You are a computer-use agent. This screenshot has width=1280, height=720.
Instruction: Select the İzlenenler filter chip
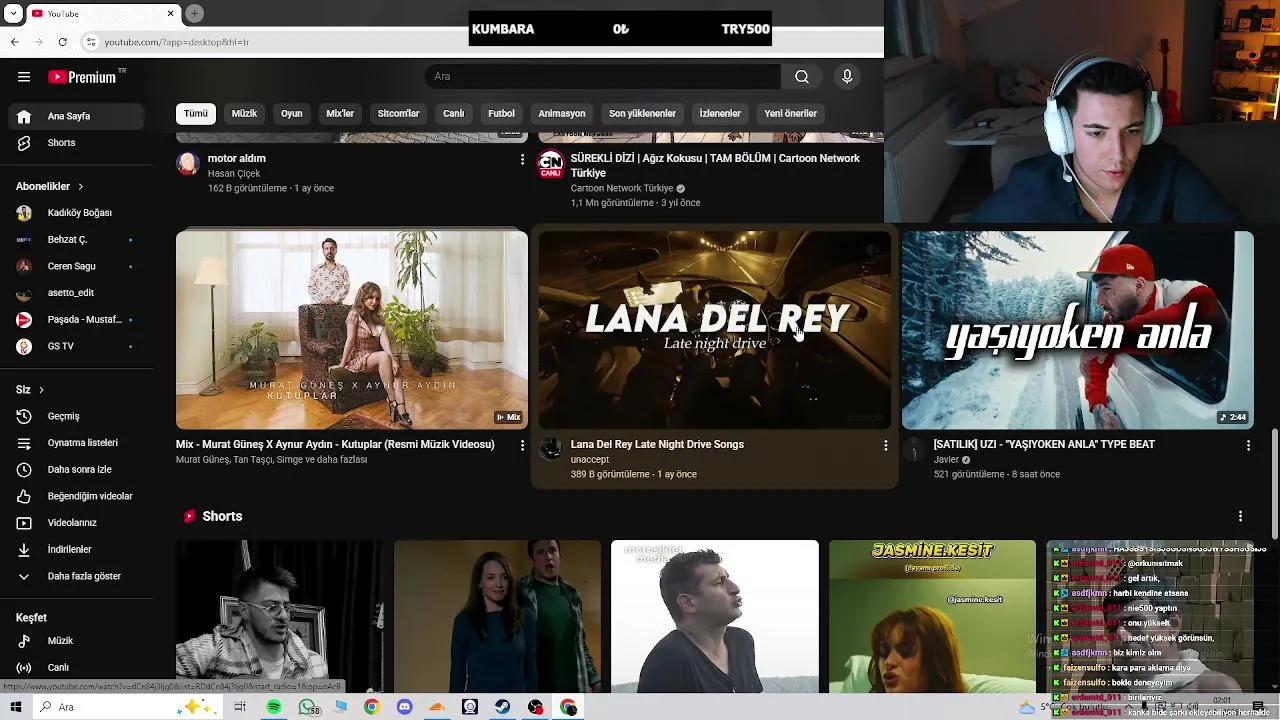pos(720,114)
